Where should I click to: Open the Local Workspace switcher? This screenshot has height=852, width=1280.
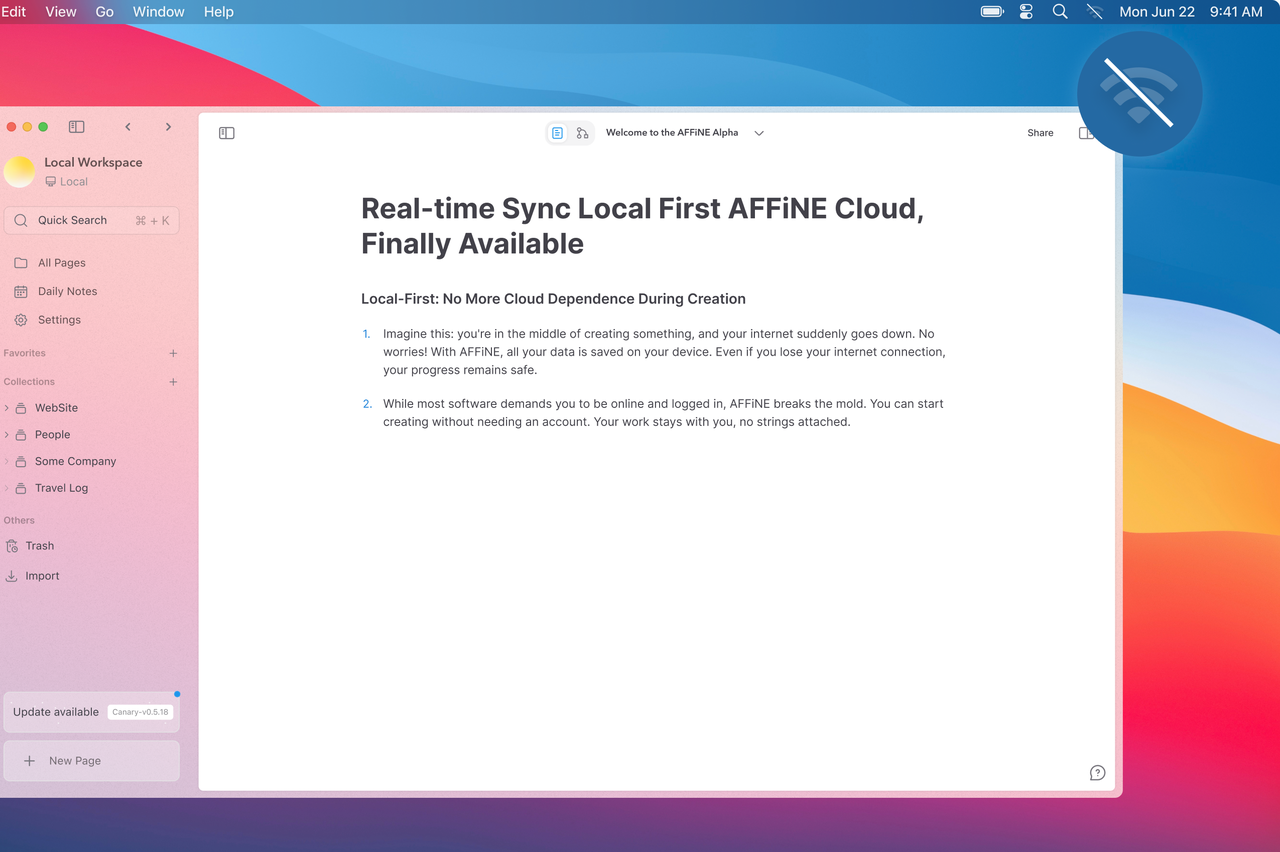point(93,162)
